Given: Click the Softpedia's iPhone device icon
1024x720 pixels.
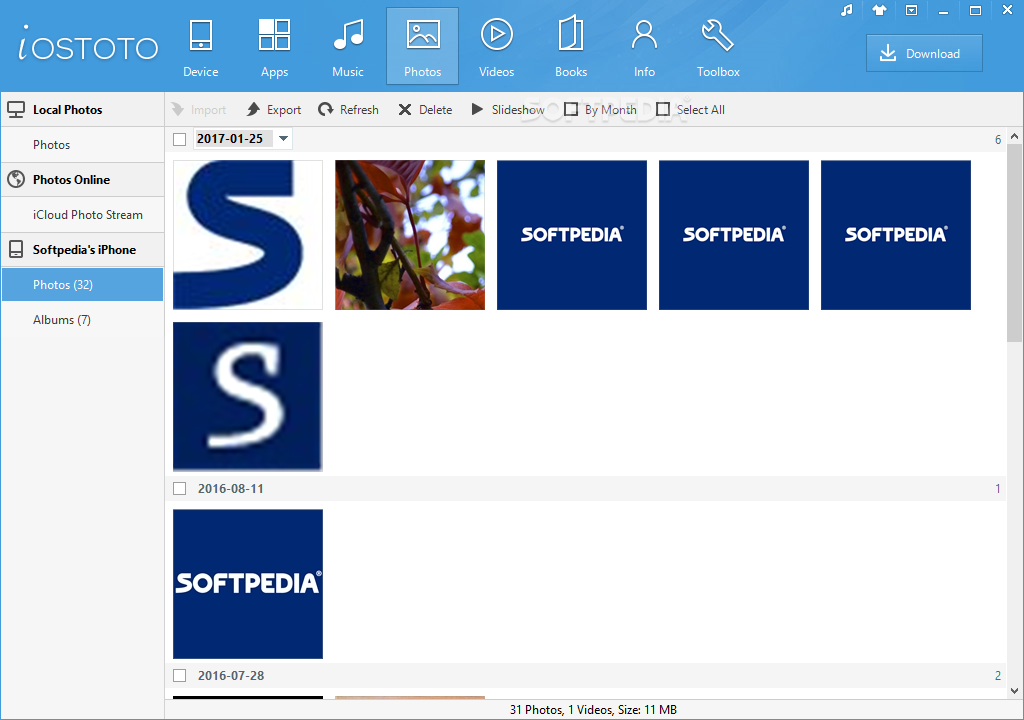Looking at the screenshot, I should [x=16, y=250].
